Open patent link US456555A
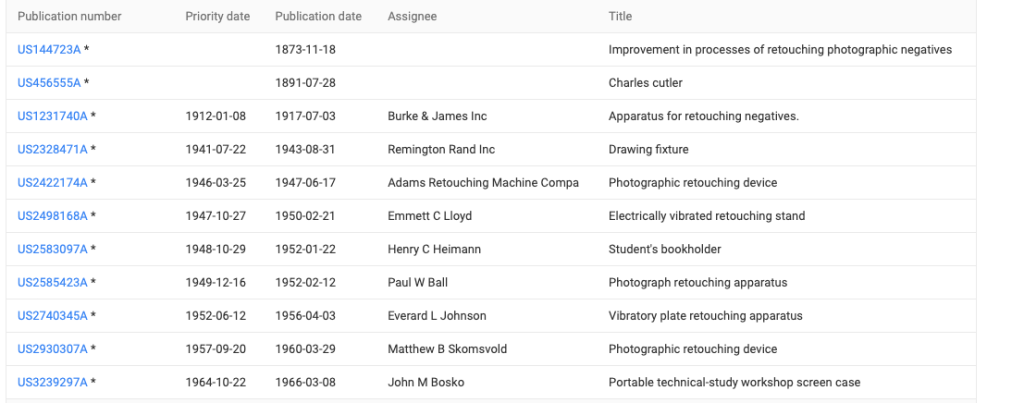The height and width of the screenshot is (403, 1024). [x=49, y=83]
